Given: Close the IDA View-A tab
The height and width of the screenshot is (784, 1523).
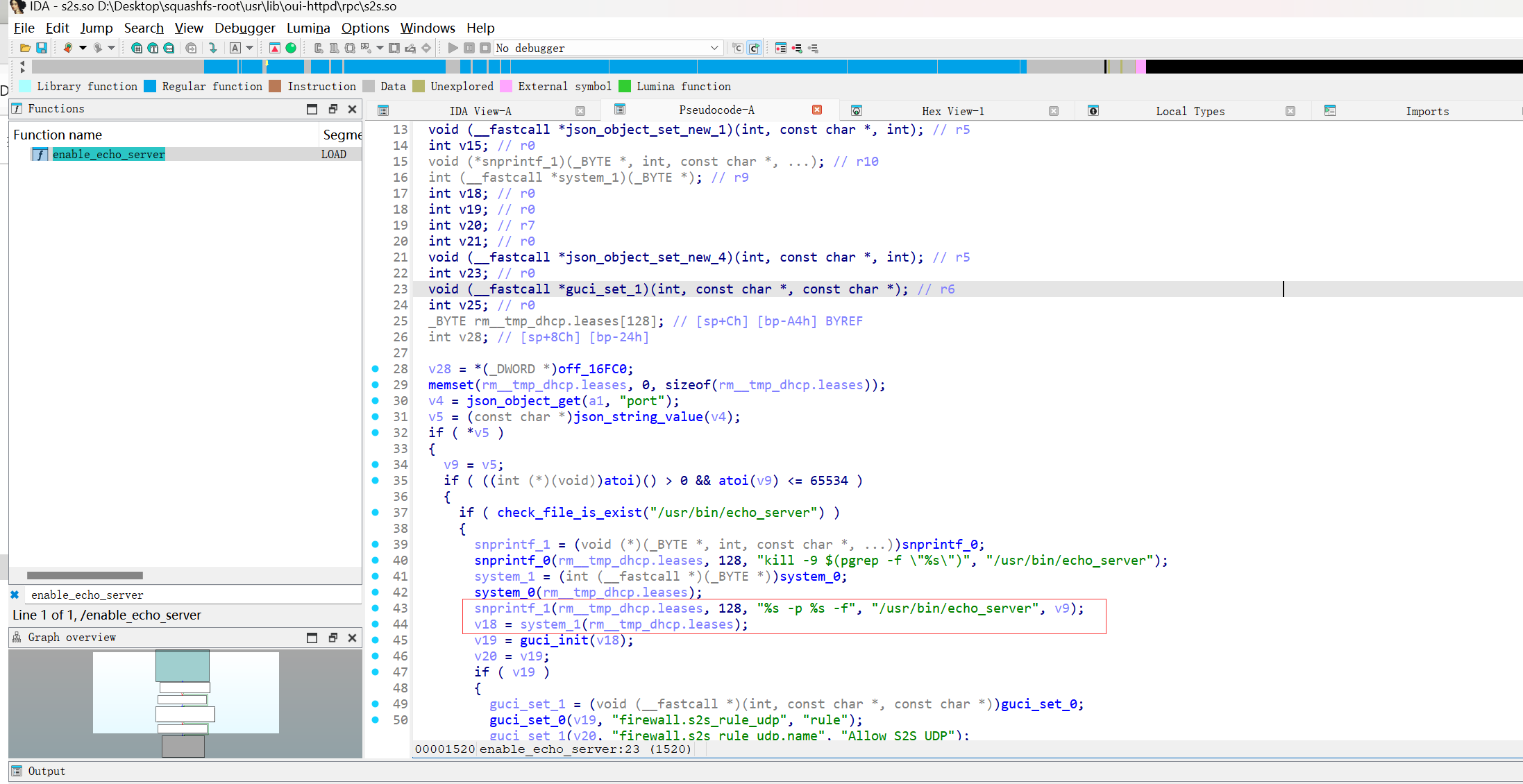Looking at the screenshot, I should 580,111.
